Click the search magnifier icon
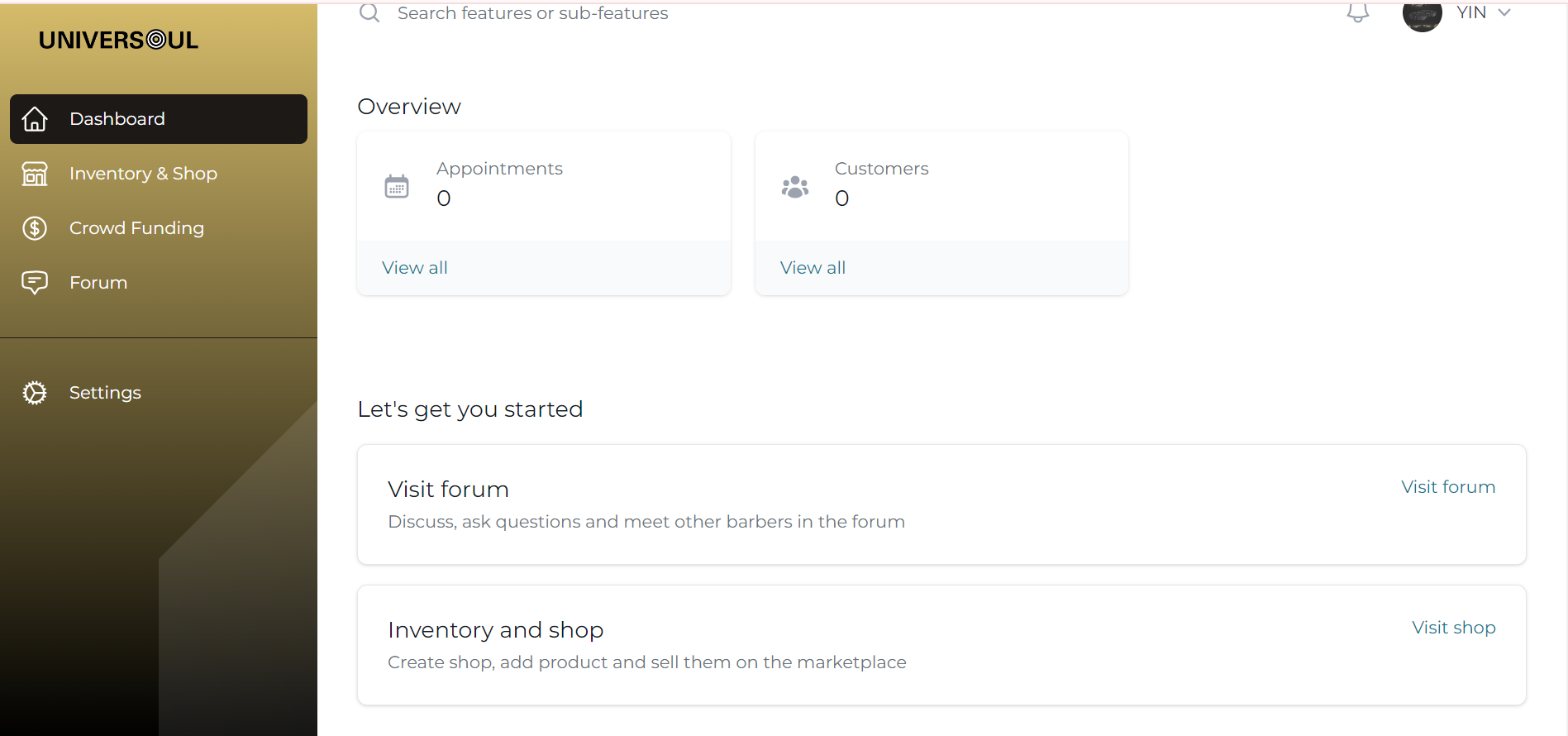1568x736 pixels. pos(369,13)
